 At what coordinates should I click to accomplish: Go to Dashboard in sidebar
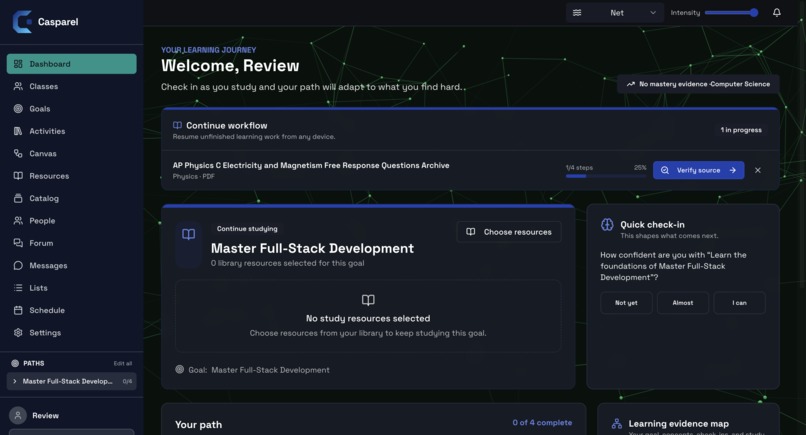click(x=71, y=64)
